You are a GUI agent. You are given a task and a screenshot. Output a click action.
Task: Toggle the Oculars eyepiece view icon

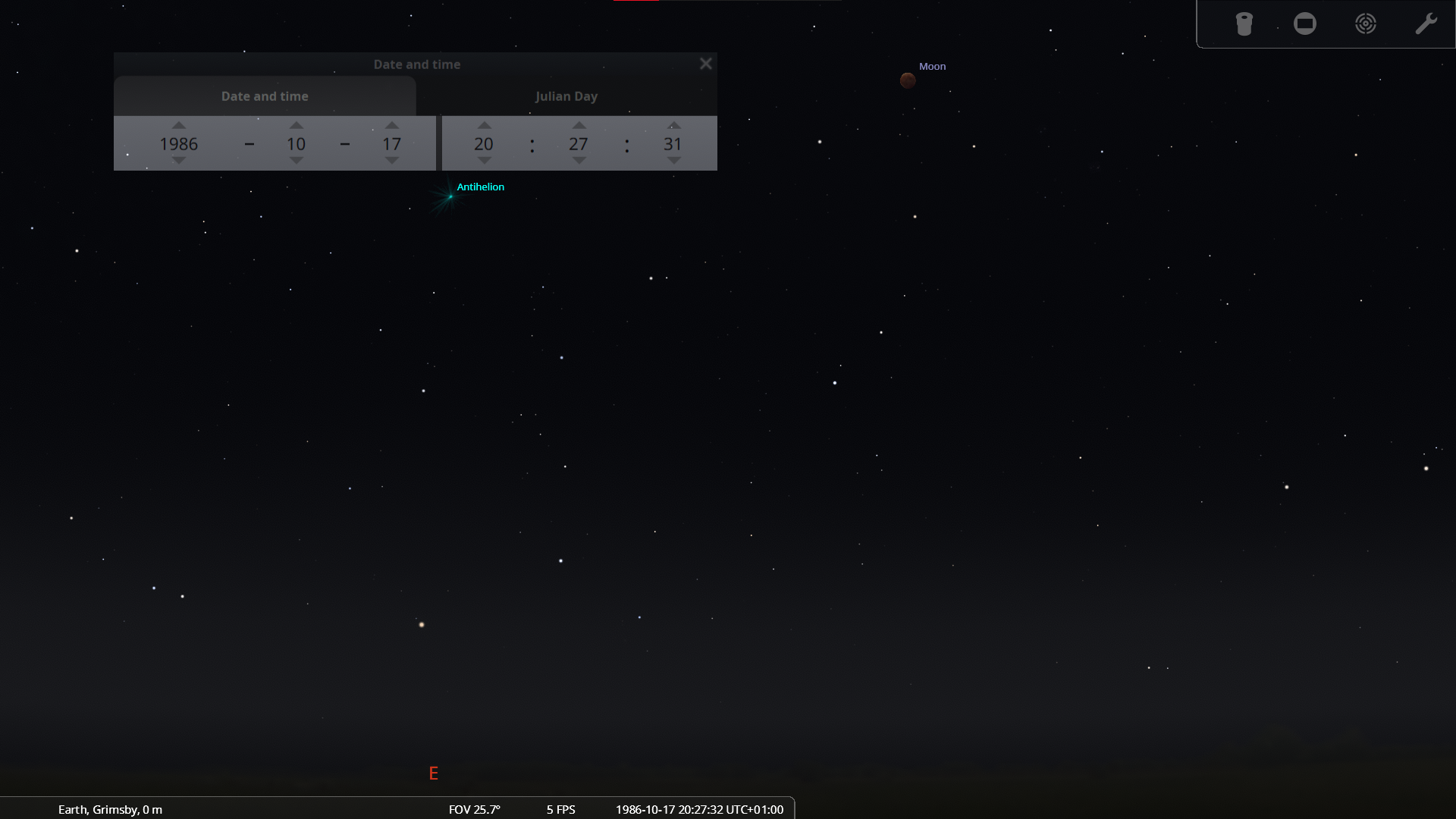tap(1244, 24)
